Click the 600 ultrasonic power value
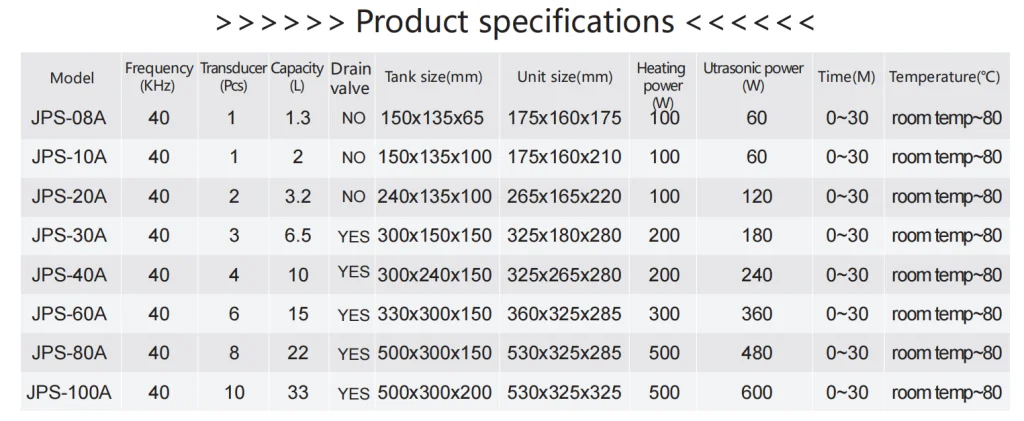The width and height of the screenshot is (1024, 421). [756, 393]
